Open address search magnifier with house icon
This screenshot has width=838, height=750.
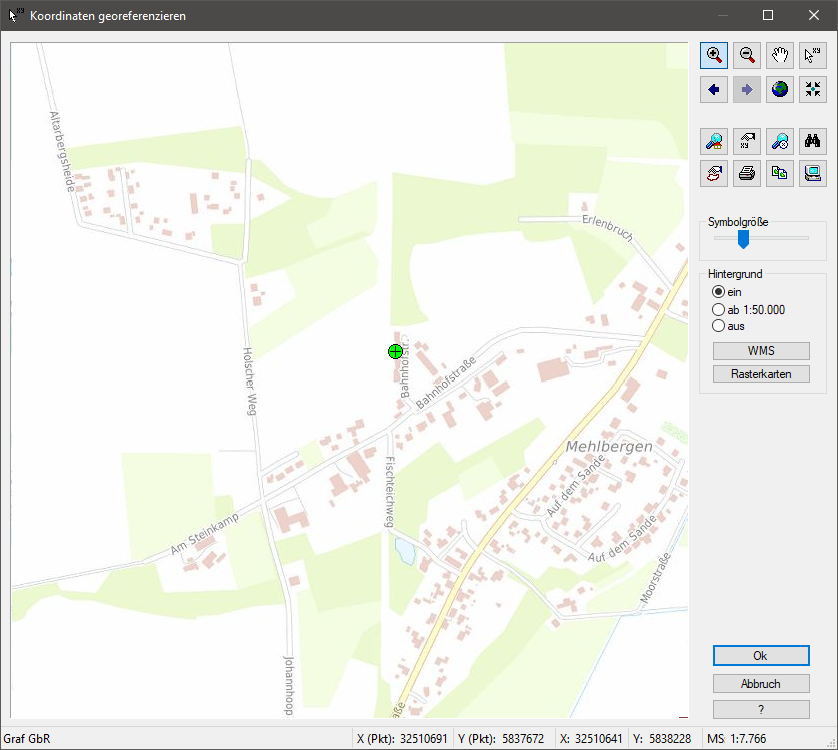[713, 141]
